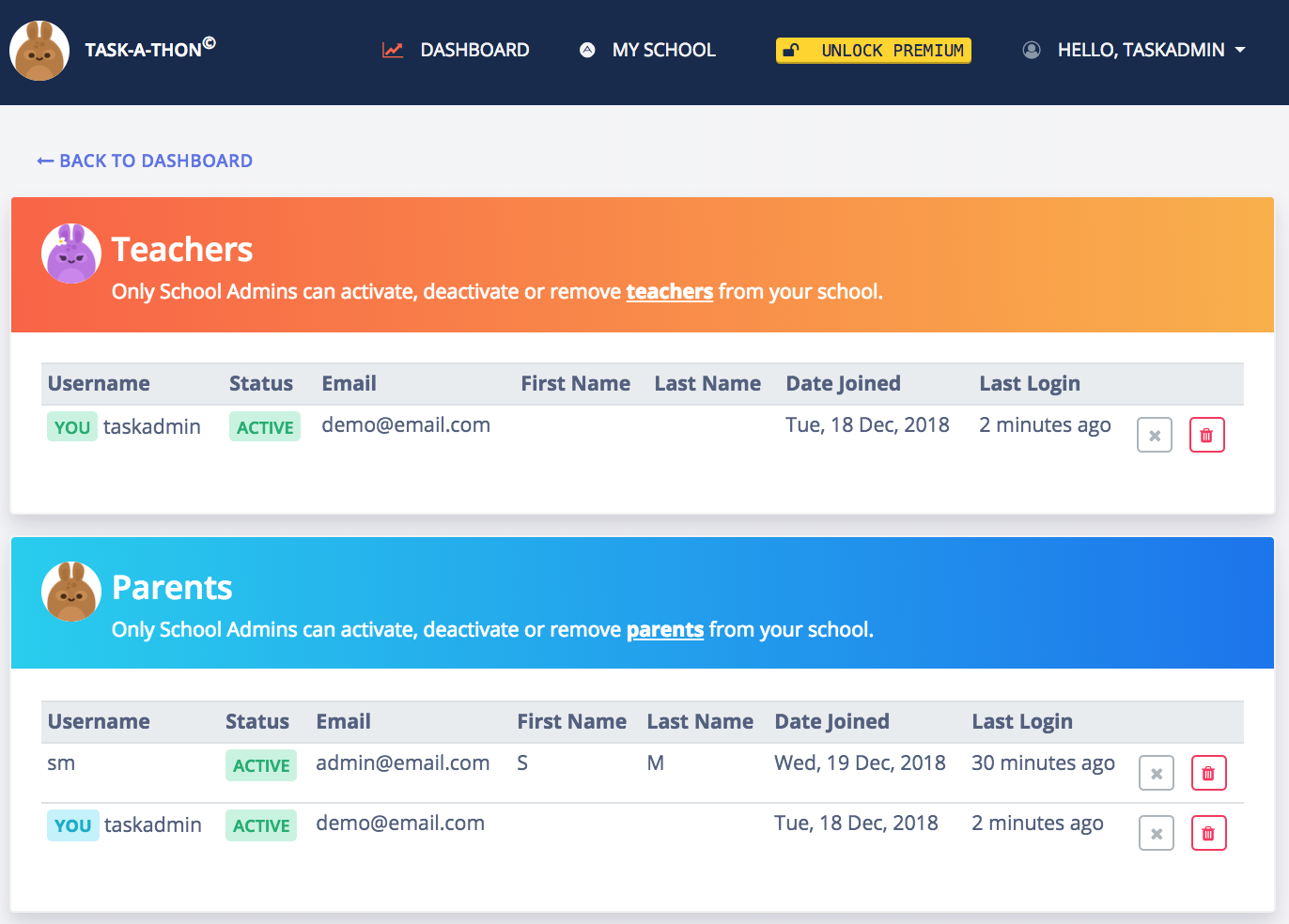The width and height of the screenshot is (1289, 924).
Task: Click the purple bunny Teachers avatar
Action: (71, 254)
